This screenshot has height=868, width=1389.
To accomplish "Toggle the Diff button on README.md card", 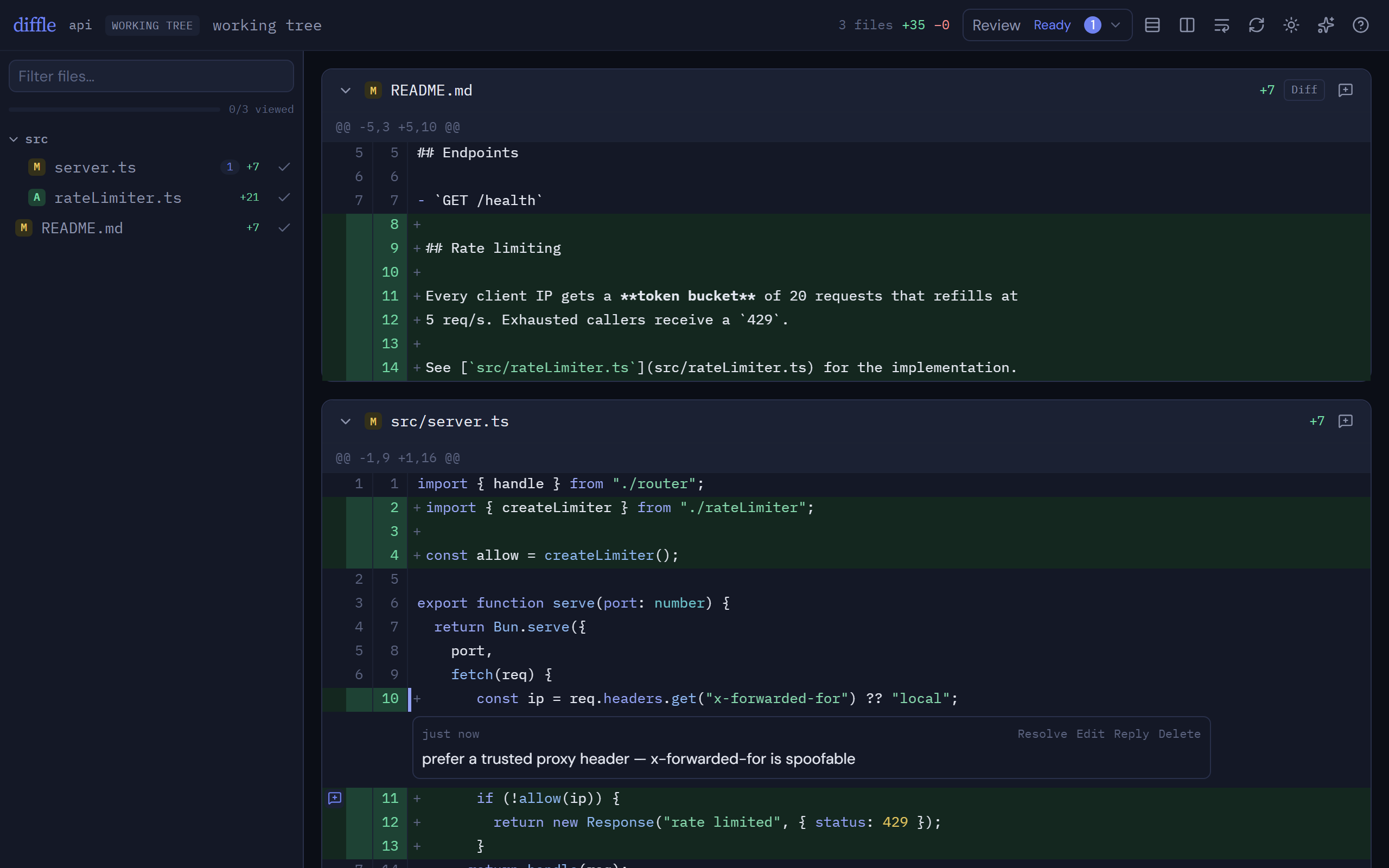I will 1304,90.
